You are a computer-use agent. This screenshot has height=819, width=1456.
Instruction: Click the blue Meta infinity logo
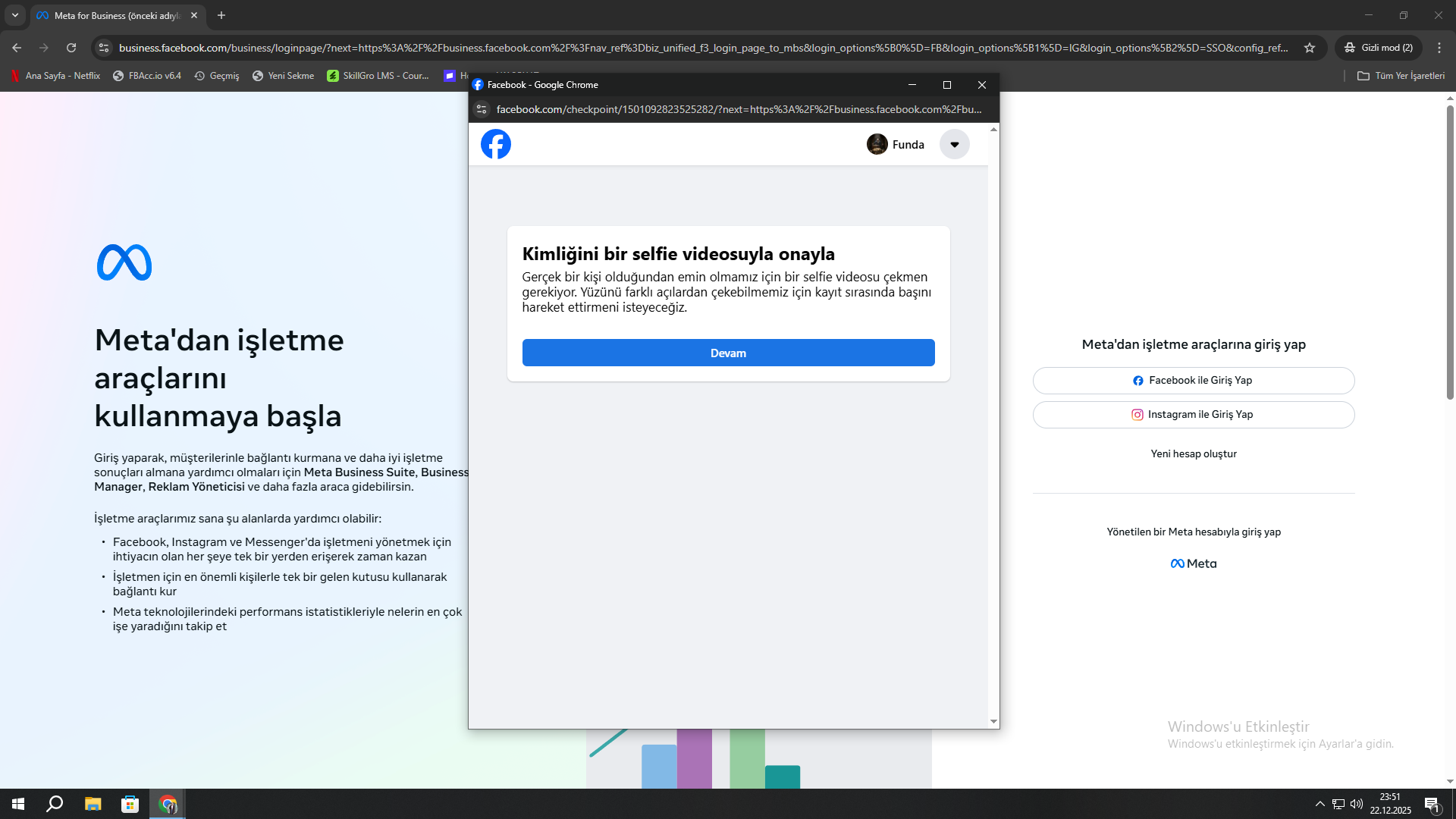(x=124, y=262)
